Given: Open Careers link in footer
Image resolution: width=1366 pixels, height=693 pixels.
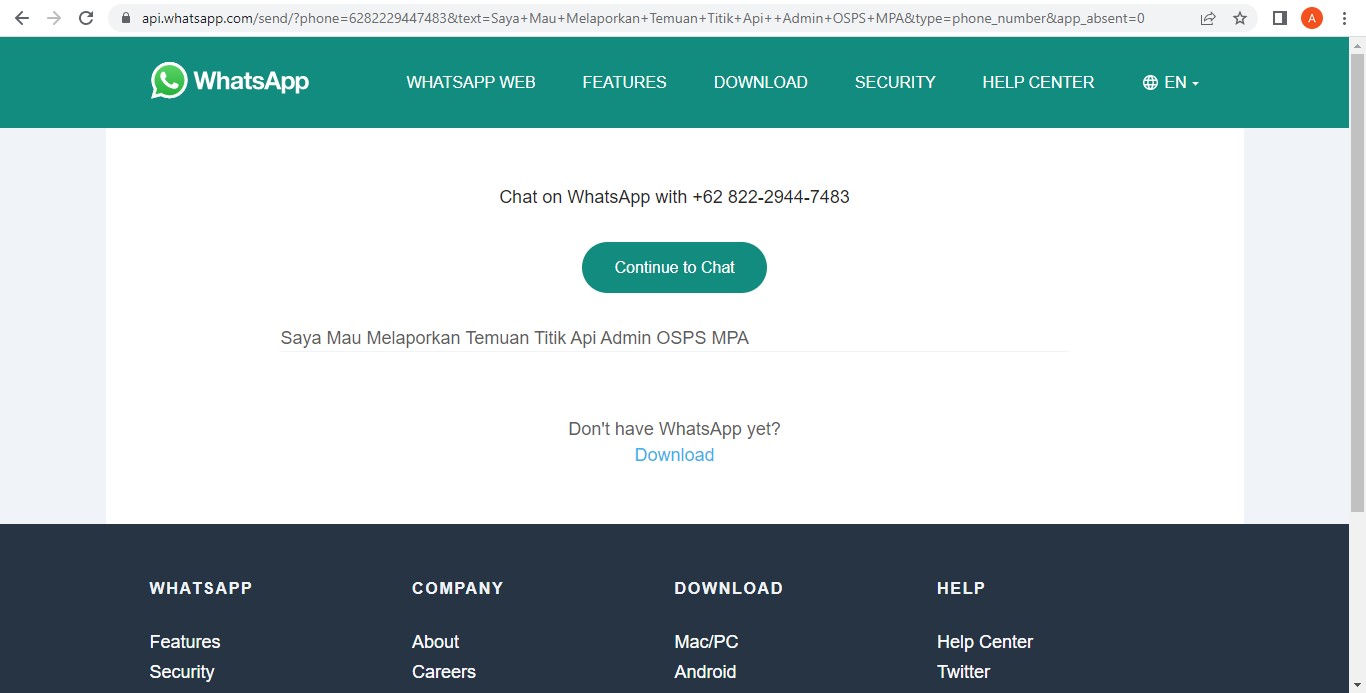Looking at the screenshot, I should (443, 672).
